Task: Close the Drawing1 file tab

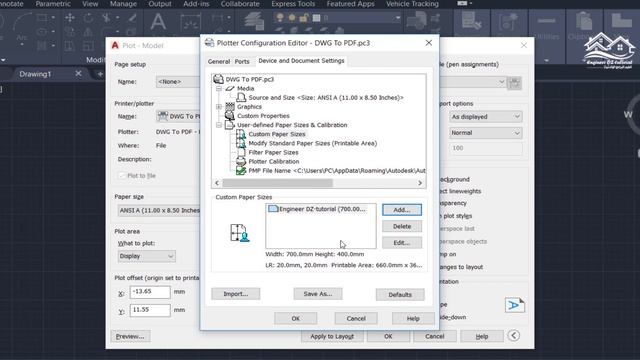Action: pyautogui.click(x=78, y=73)
